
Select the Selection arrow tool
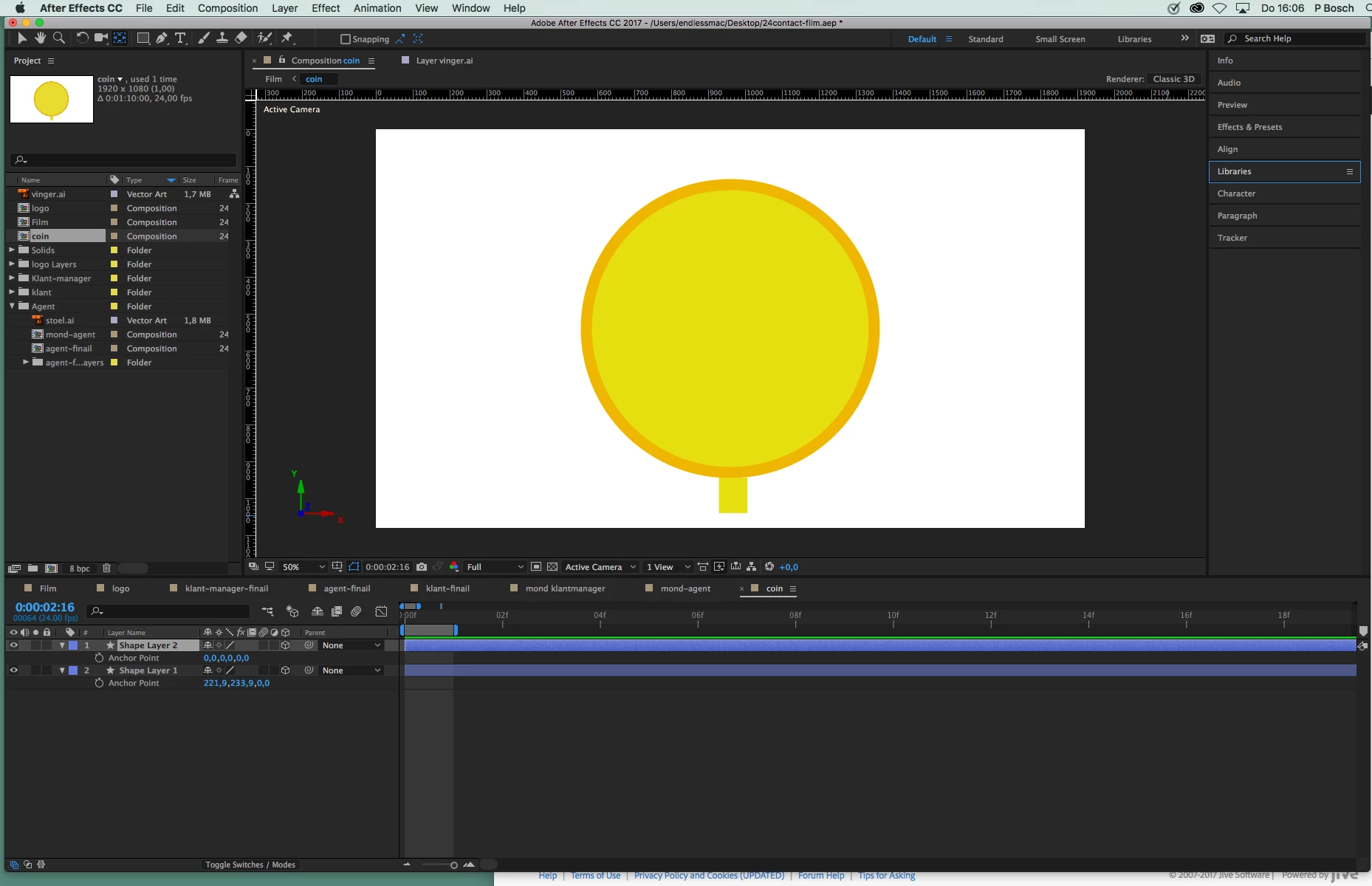pyautogui.click(x=22, y=38)
